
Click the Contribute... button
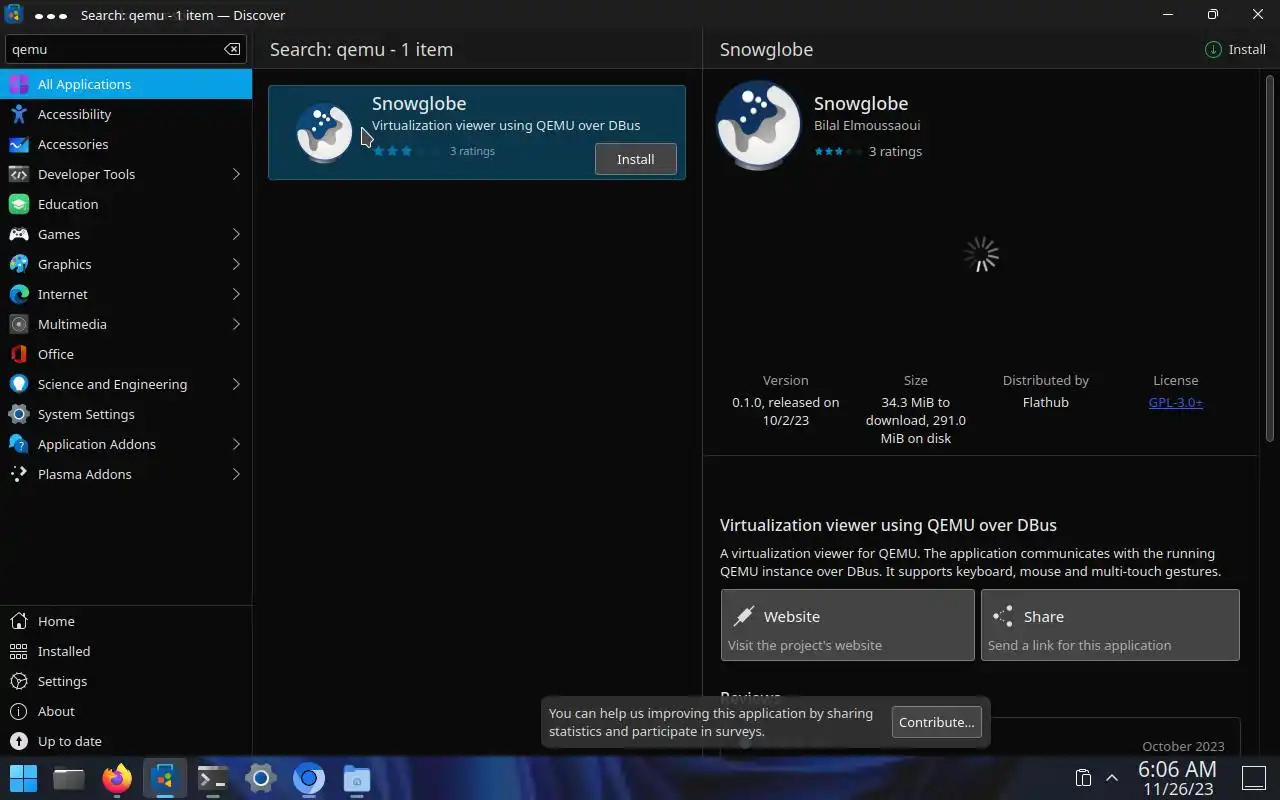click(936, 722)
